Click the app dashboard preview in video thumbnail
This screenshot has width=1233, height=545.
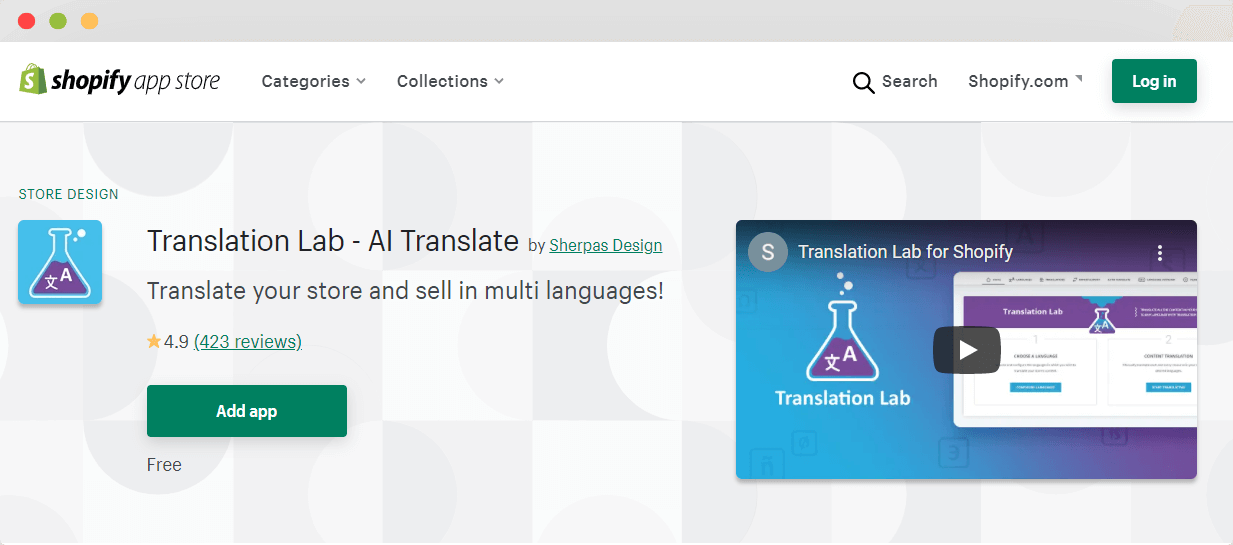point(1075,348)
